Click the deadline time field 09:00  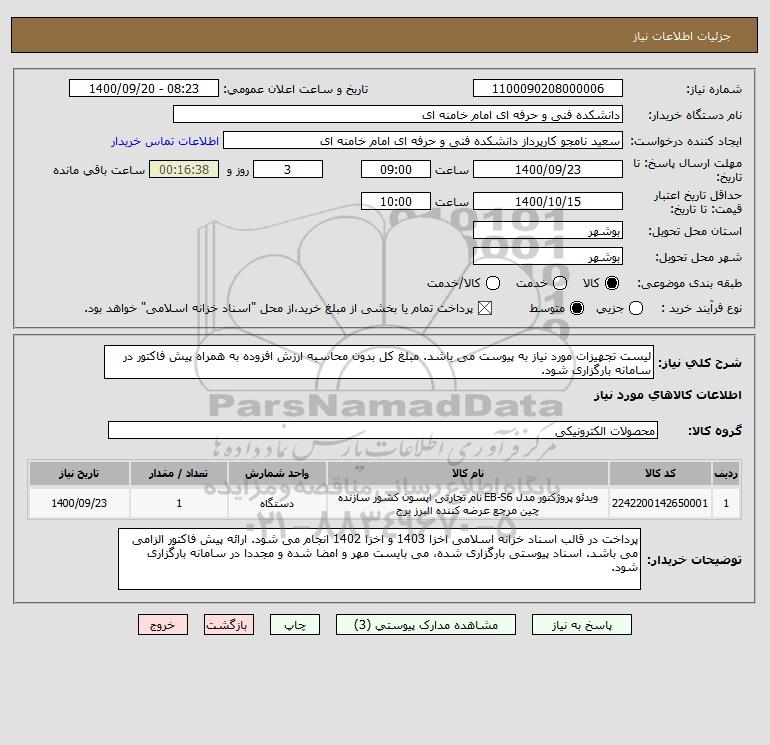click(x=396, y=169)
